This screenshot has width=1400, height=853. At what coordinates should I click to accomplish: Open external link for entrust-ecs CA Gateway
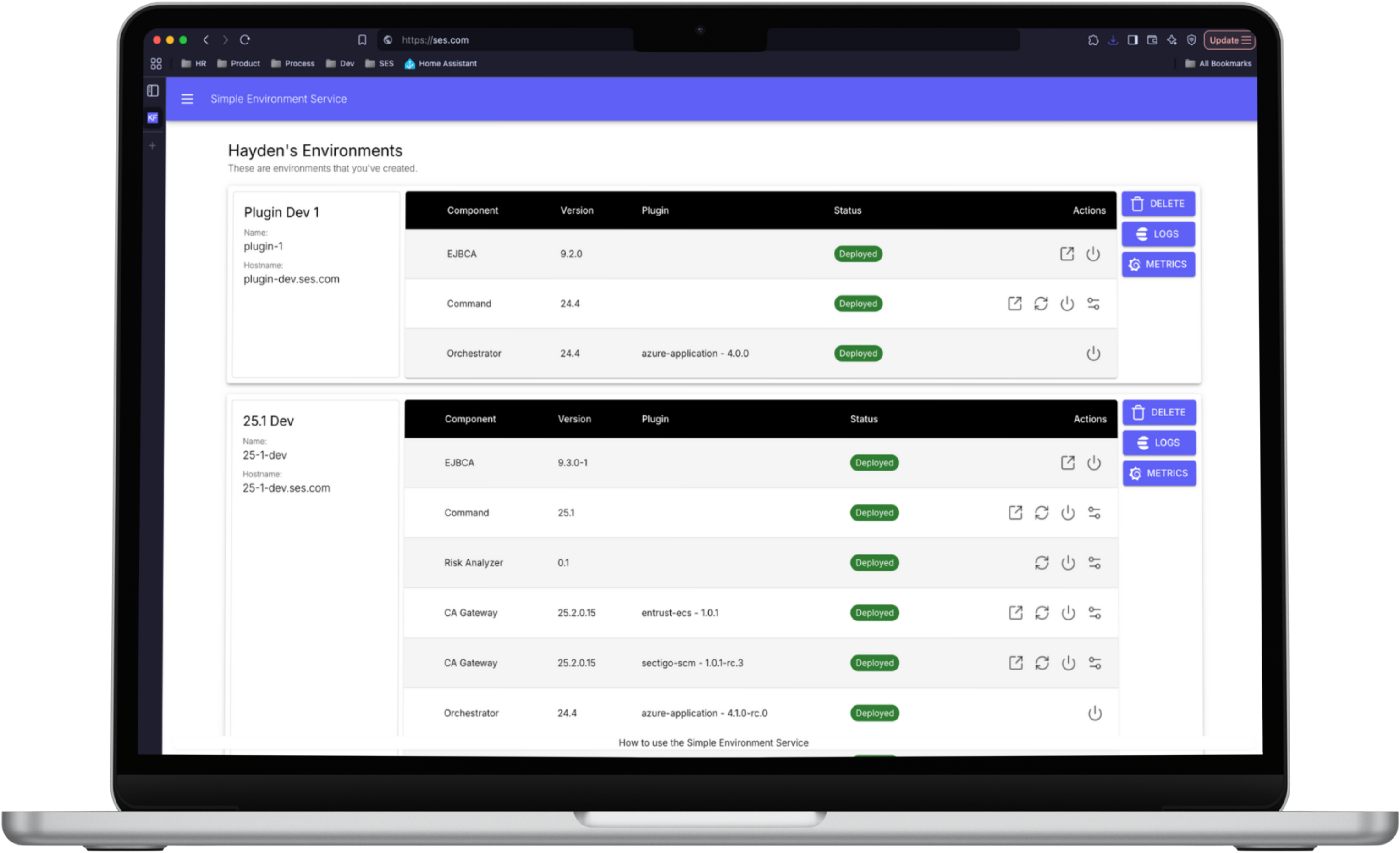coord(1015,613)
